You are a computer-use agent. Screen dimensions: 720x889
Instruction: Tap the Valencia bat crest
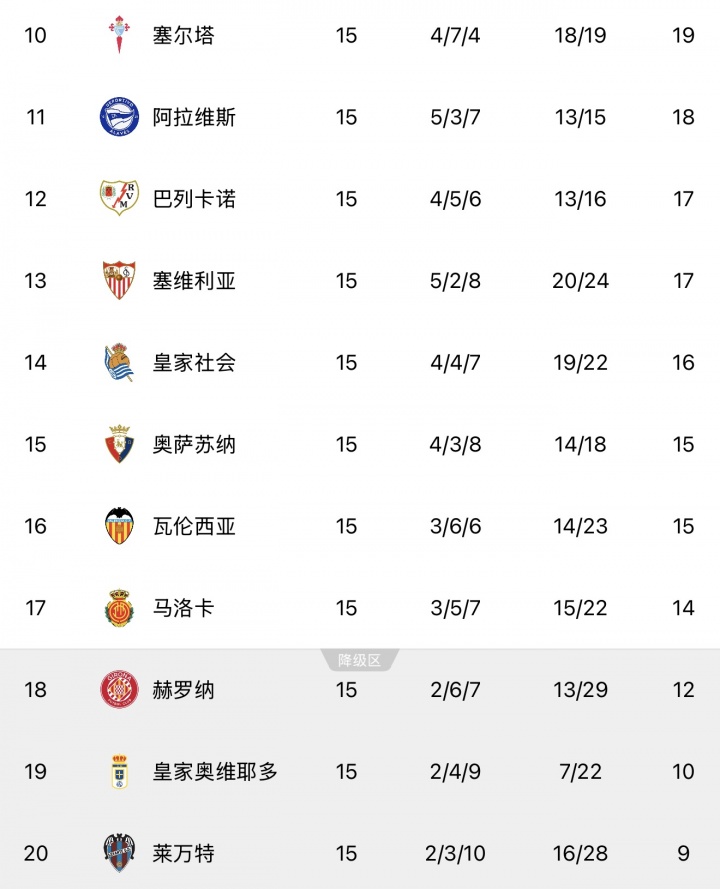coord(119,527)
